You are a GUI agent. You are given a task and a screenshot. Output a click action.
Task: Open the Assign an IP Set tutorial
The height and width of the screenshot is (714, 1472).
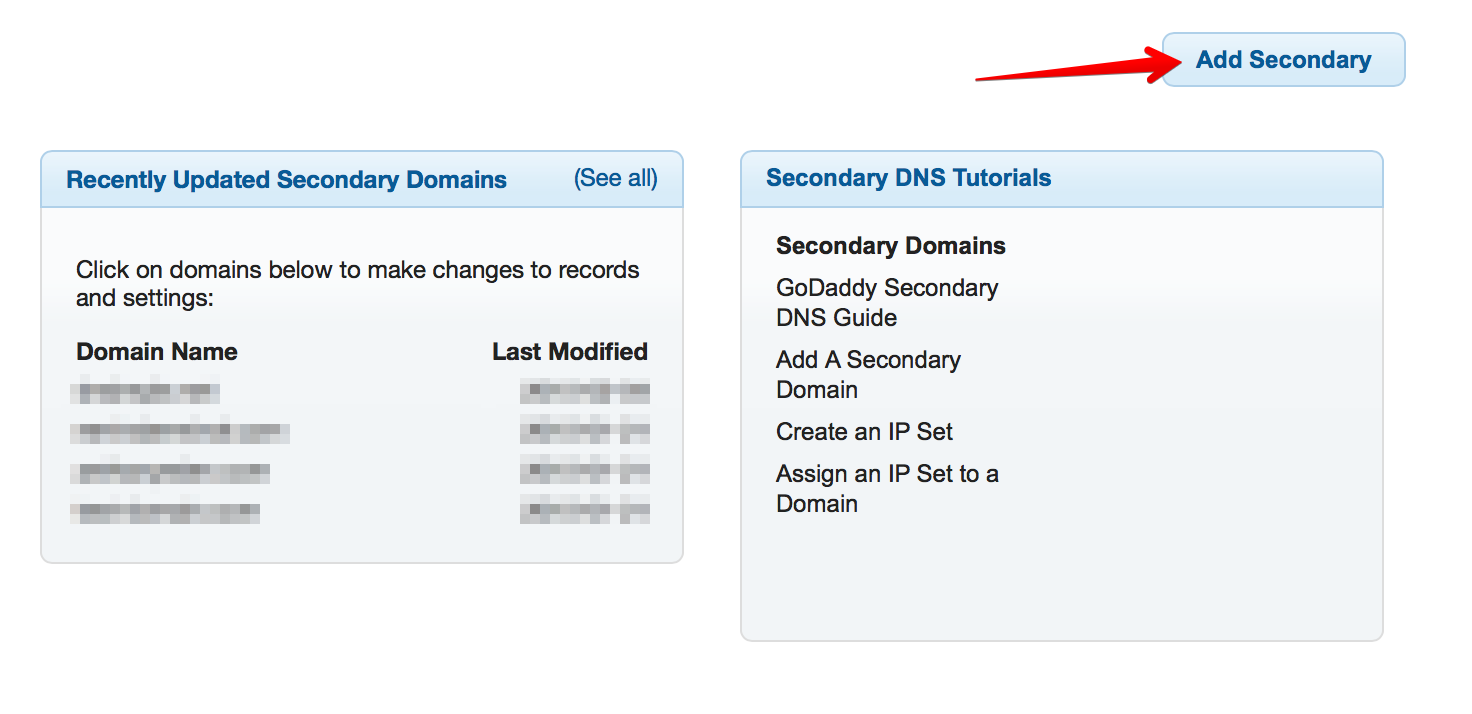click(x=887, y=488)
